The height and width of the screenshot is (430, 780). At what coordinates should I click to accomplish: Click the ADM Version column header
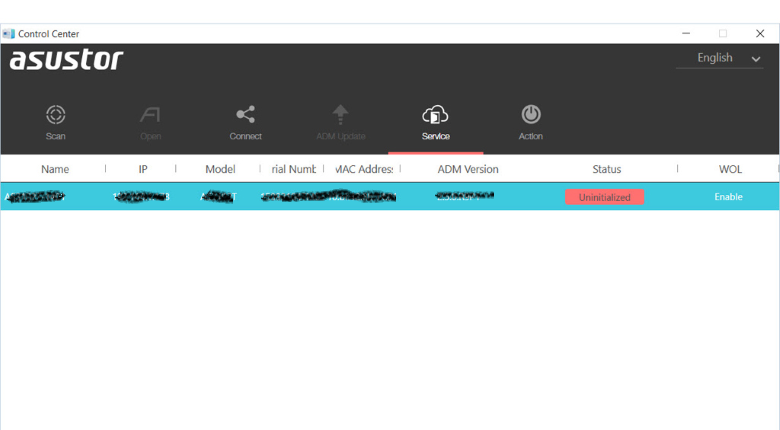click(468, 169)
